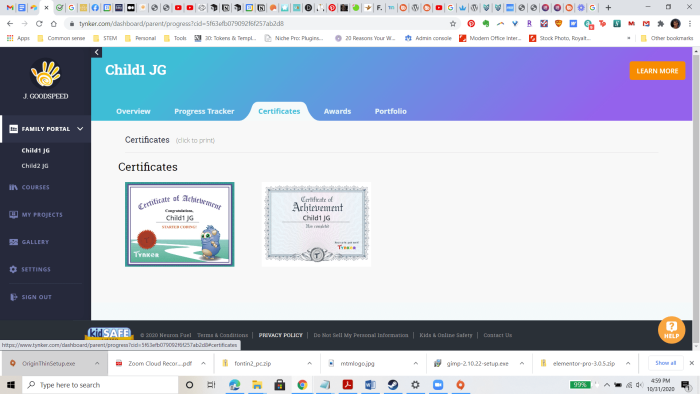The image size is (700, 394).
Task: Open options for fontin2_pc.zip download
Action: coord(309,364)
